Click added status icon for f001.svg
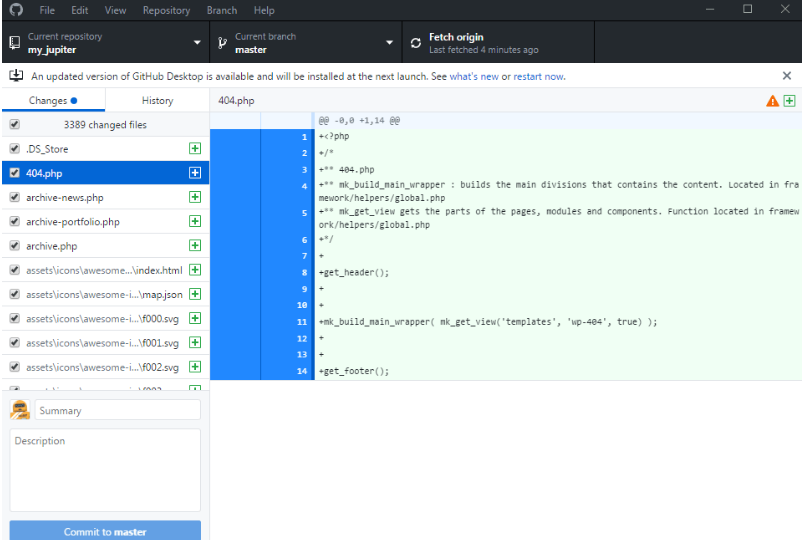 click(195, 343)
